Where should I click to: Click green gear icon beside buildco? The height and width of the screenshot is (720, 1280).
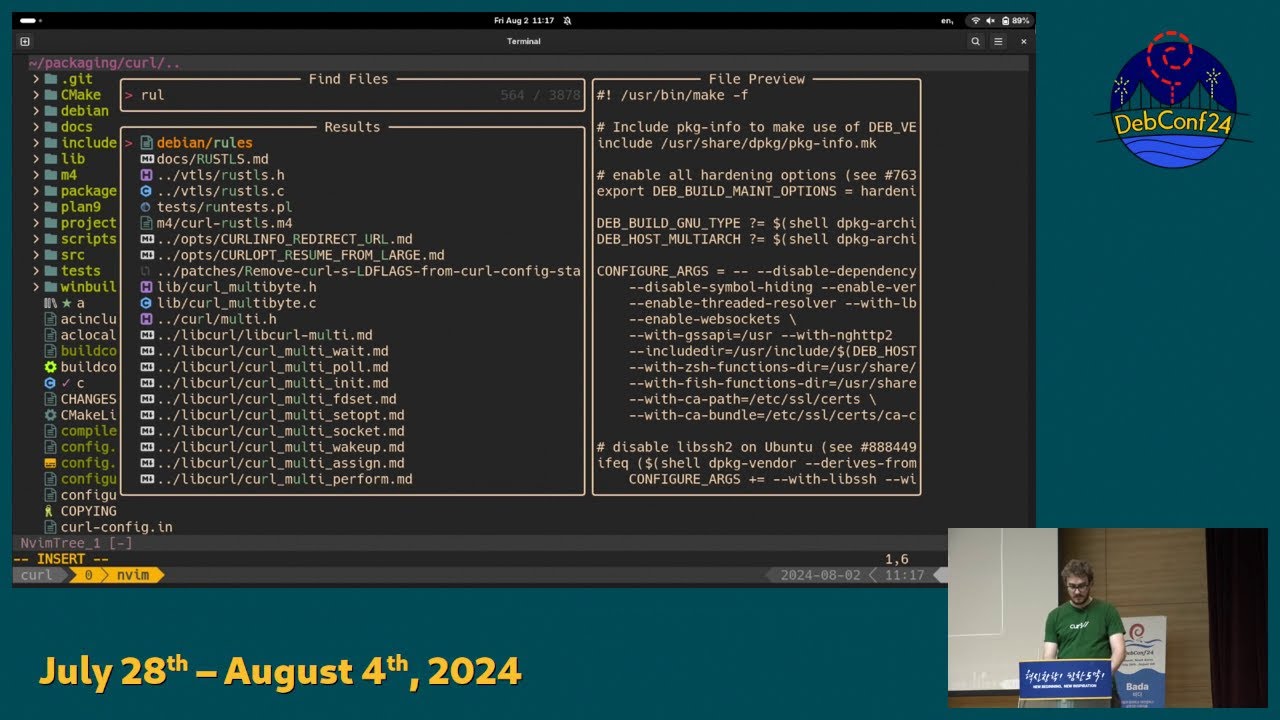pos(50,367)
